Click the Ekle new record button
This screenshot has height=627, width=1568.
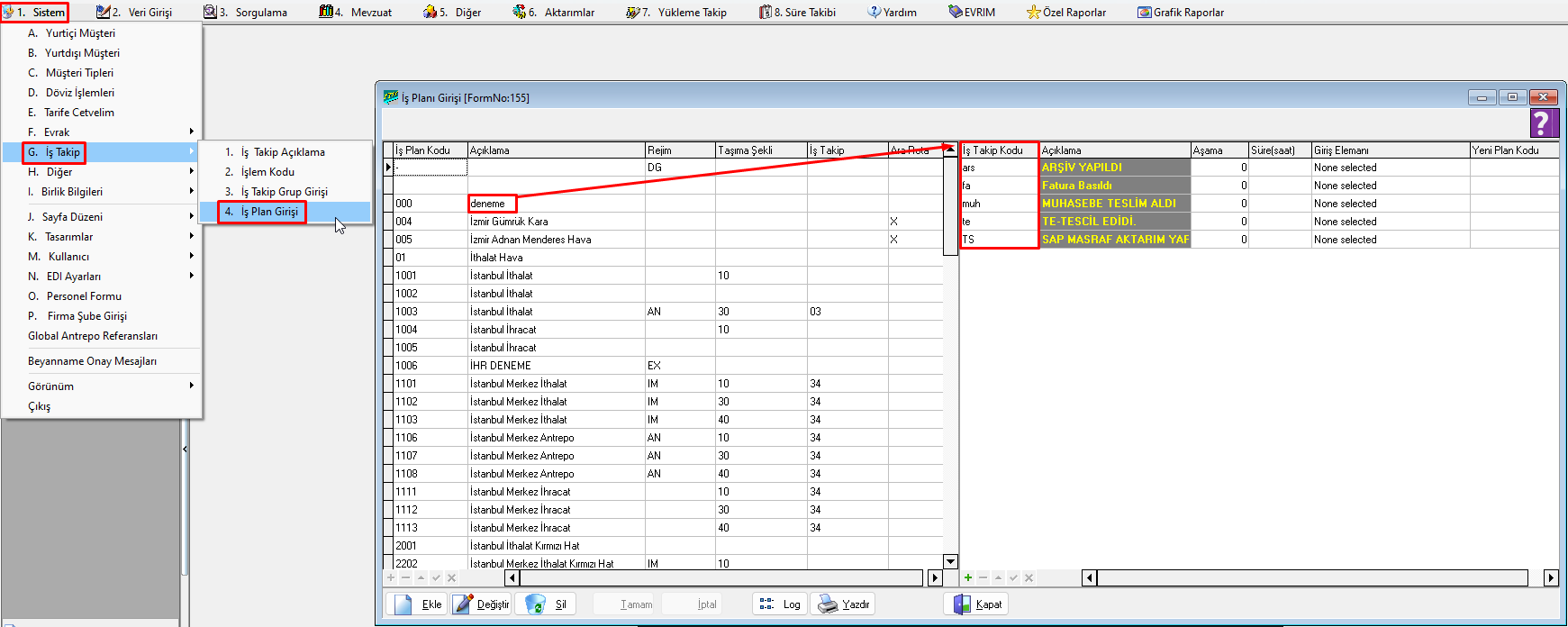pyautogui.click(x=417, y=604)
